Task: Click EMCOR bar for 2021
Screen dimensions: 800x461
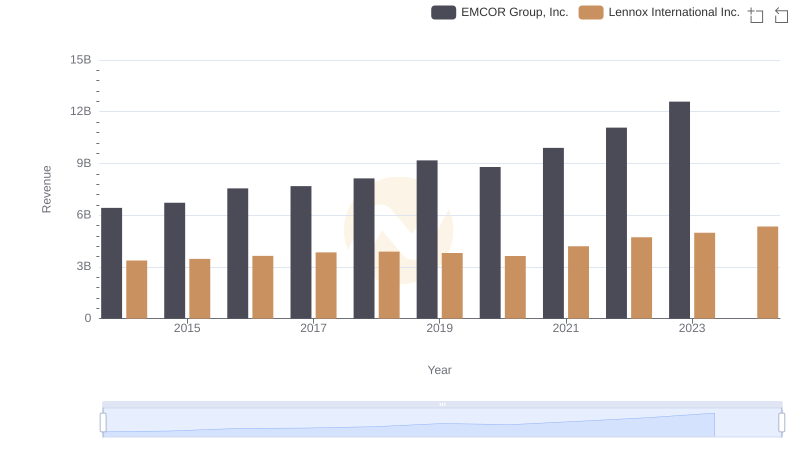Action: pyautogui.click(x=553, y=234)
